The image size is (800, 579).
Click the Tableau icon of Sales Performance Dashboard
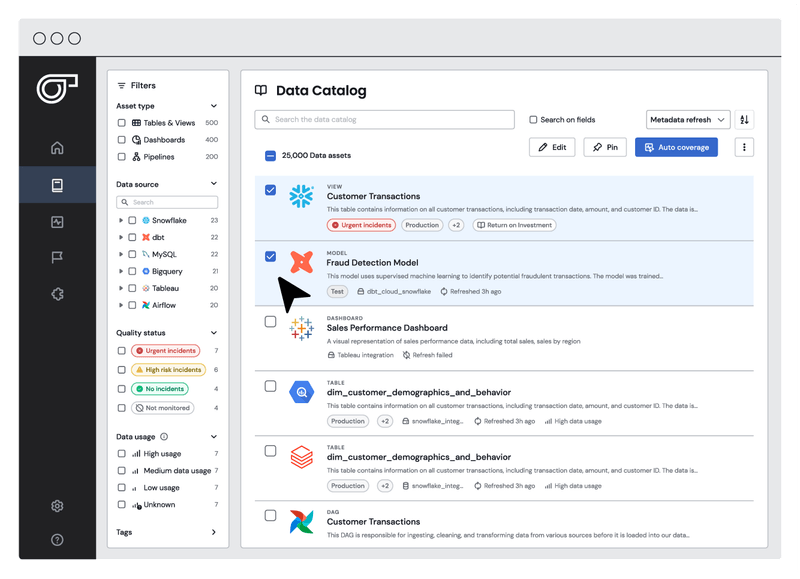pyautogui.click(x=302, y=328)
